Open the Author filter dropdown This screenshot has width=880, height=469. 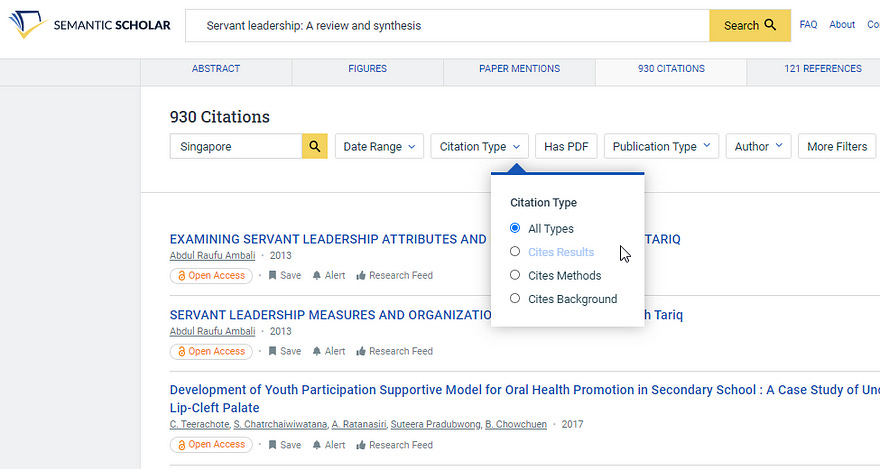tap(758, 147)
